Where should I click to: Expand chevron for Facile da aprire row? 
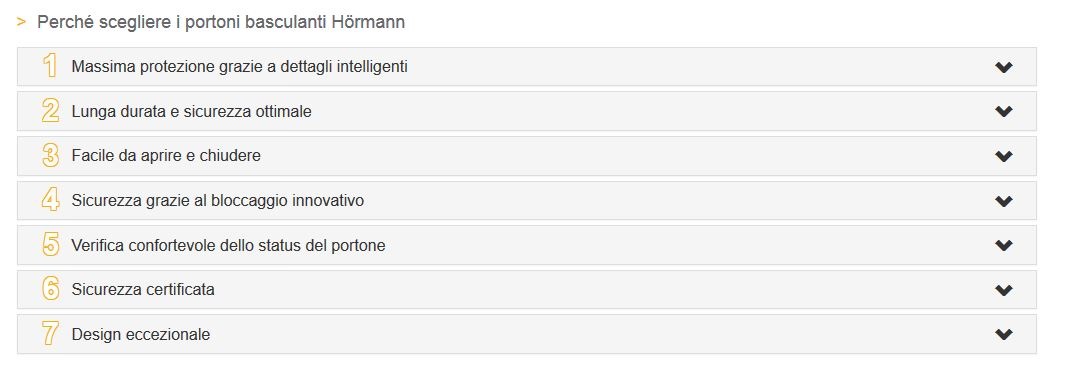point(1003,156)
